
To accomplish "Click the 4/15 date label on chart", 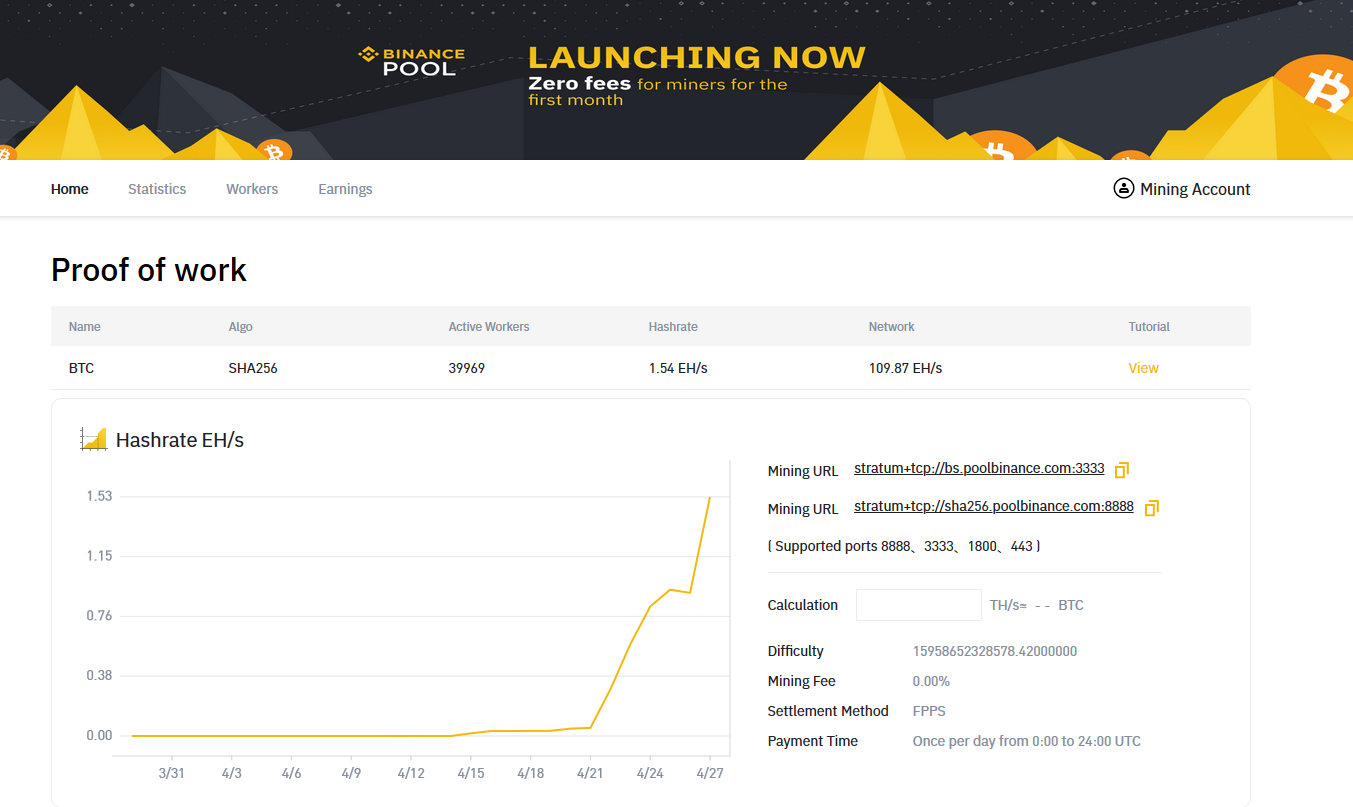I will click(471, 773).
